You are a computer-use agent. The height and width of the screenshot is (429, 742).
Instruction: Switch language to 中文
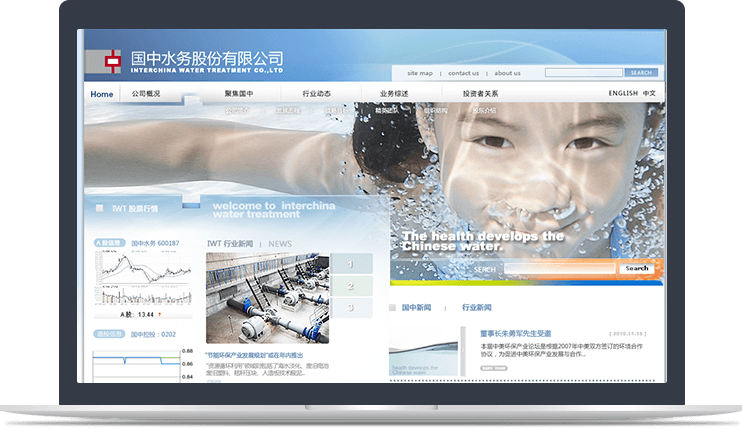[649, 94]
